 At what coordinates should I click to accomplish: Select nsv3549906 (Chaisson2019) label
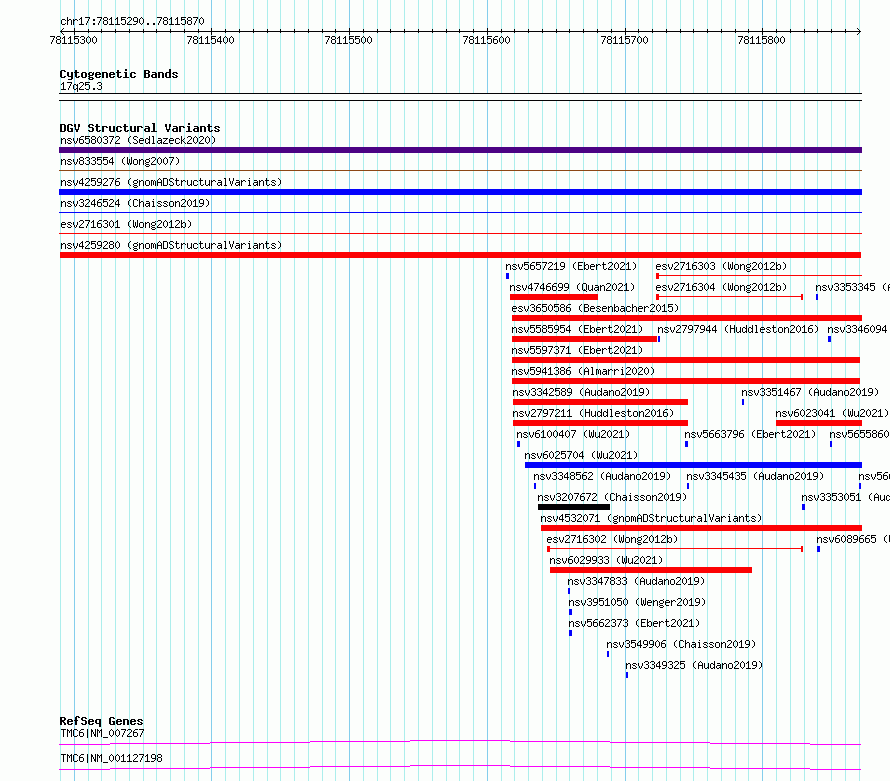[681, 644]
